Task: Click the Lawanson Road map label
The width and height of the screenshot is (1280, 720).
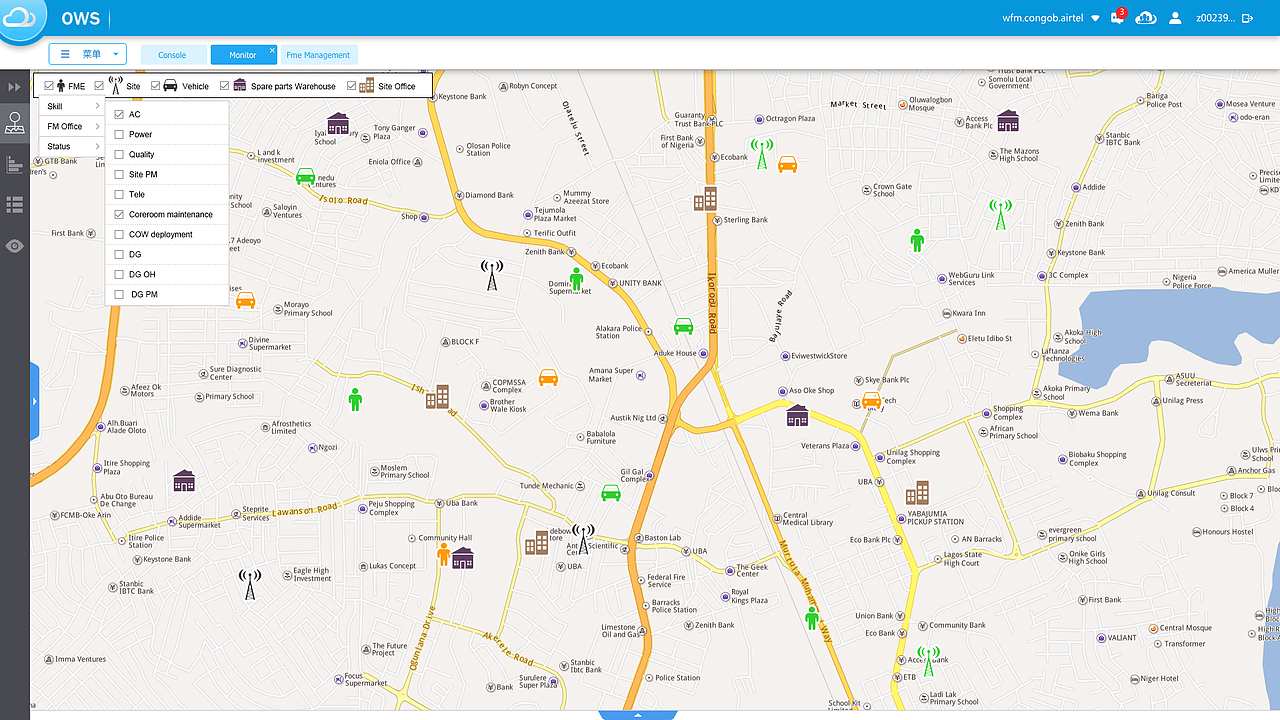Action: click(304, 512)
